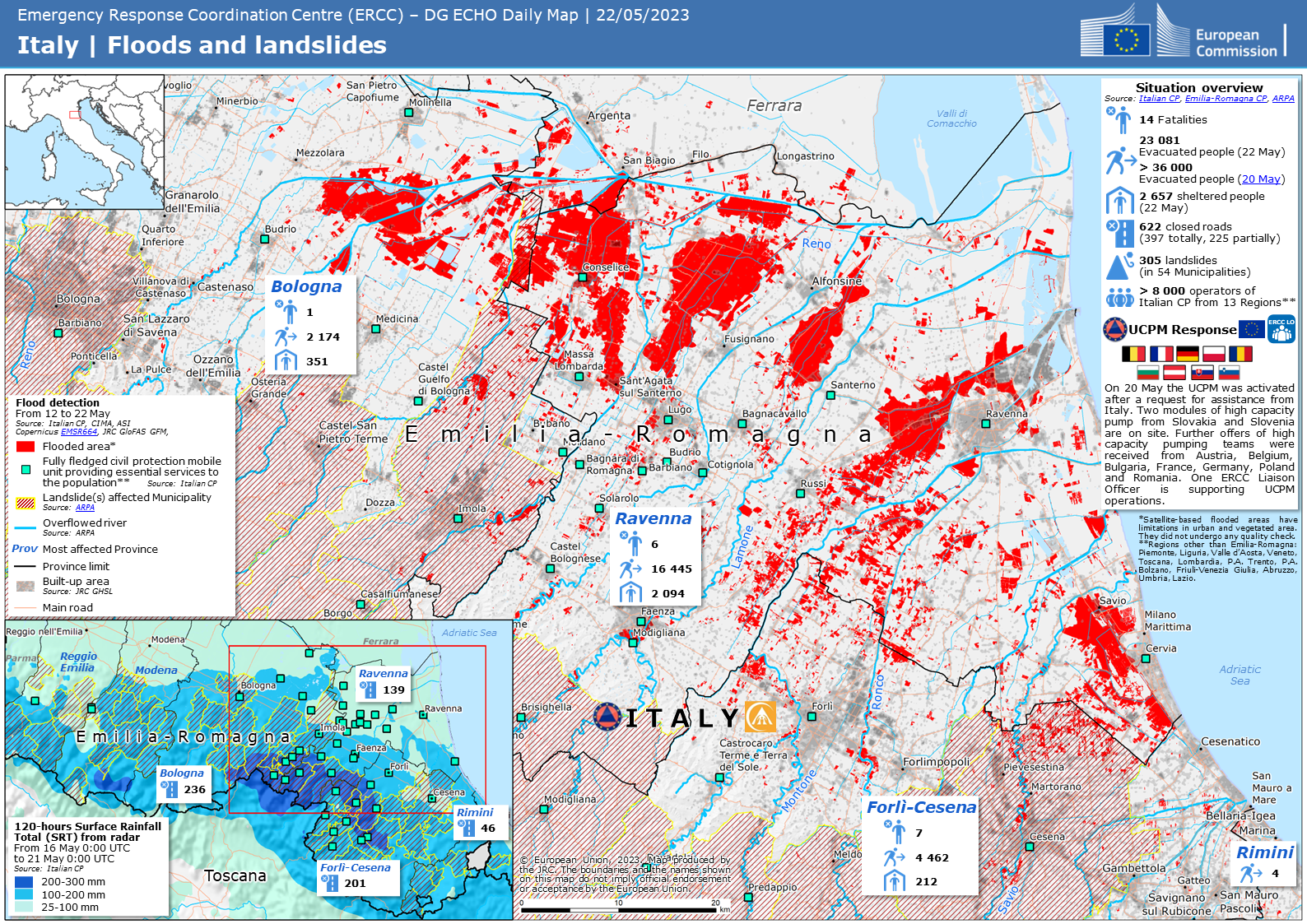Viewport: 1307px width, 924px height.
Task: Click the civil protection operators group icon
Action: (x=1119, y=297)
